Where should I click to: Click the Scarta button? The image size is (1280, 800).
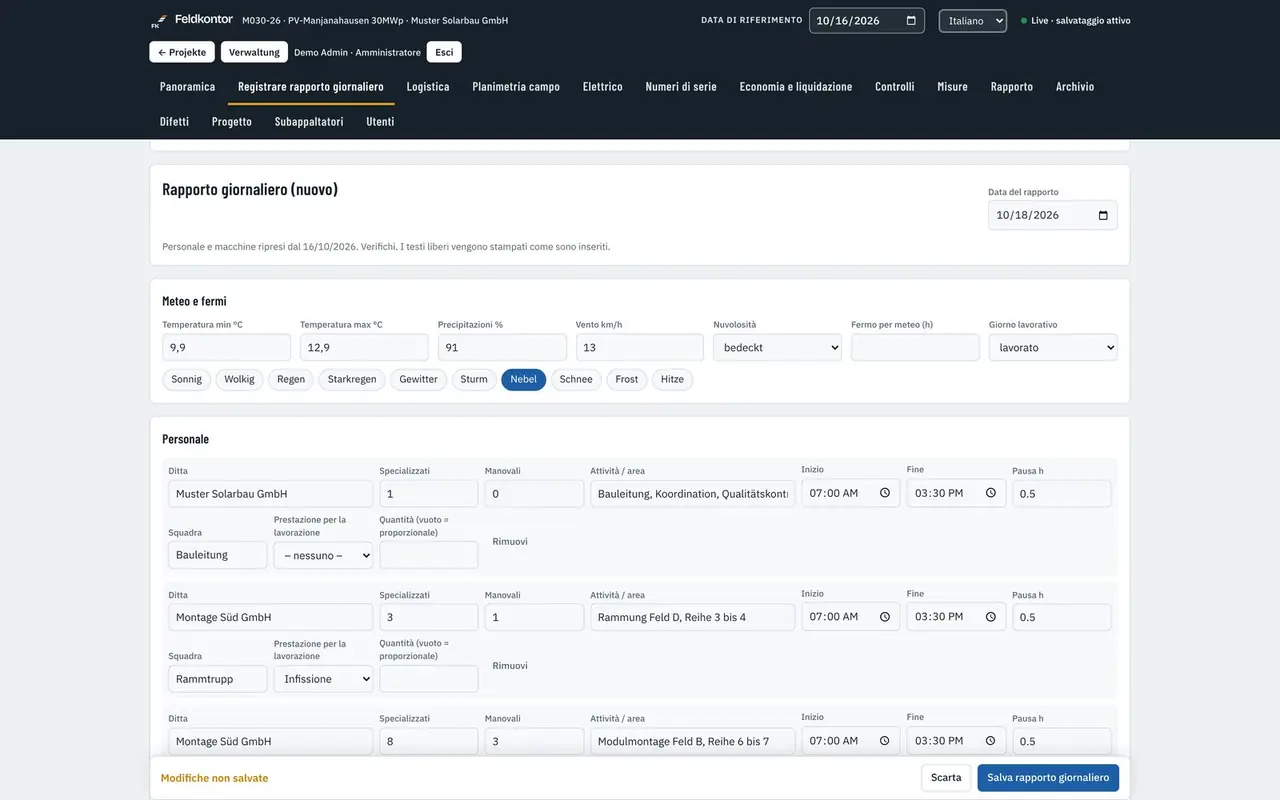[x=946, y=778]
